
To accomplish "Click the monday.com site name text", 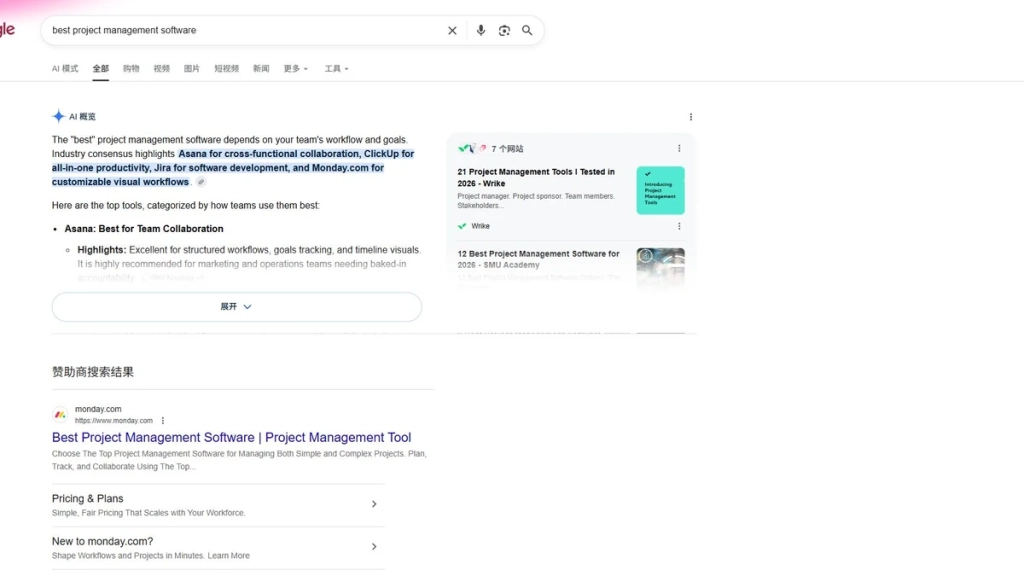I will click(x=98, y=409).
